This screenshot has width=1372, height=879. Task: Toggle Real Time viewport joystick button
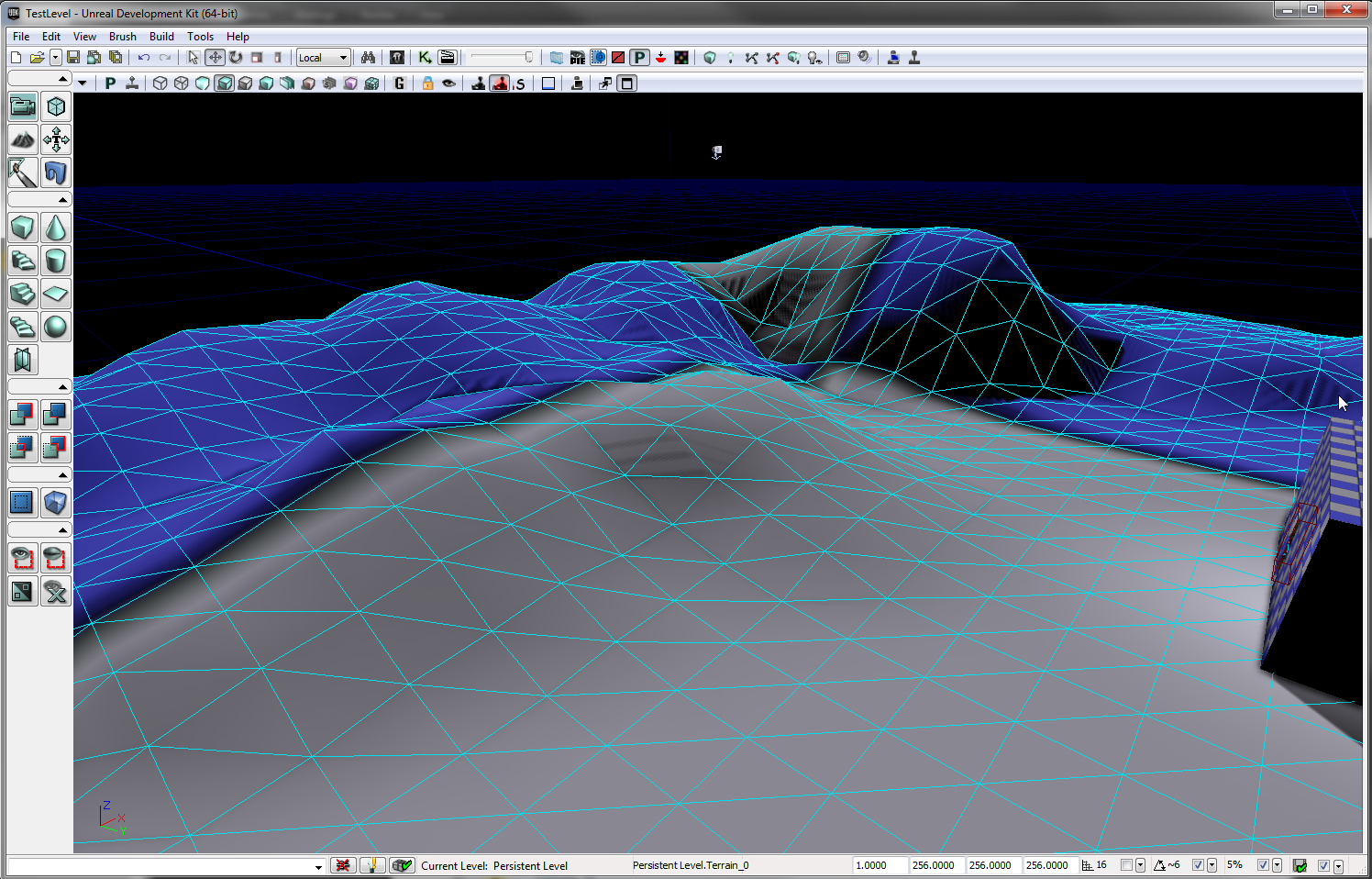click(132, 83)
